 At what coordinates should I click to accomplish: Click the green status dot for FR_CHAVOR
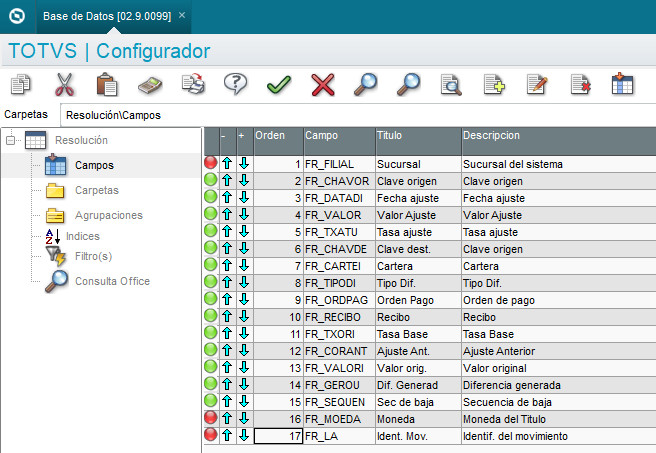(211, 179)
